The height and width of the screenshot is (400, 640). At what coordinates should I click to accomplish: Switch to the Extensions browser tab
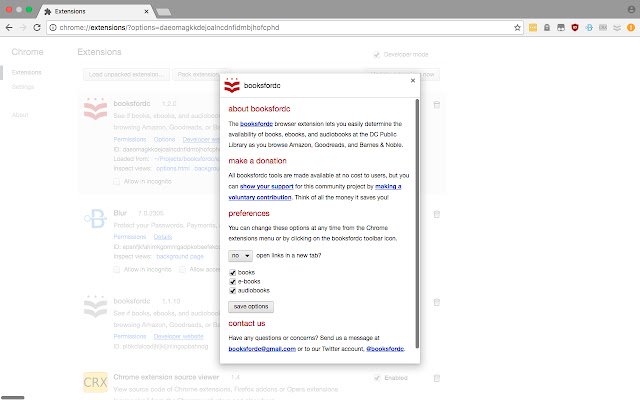96,11
